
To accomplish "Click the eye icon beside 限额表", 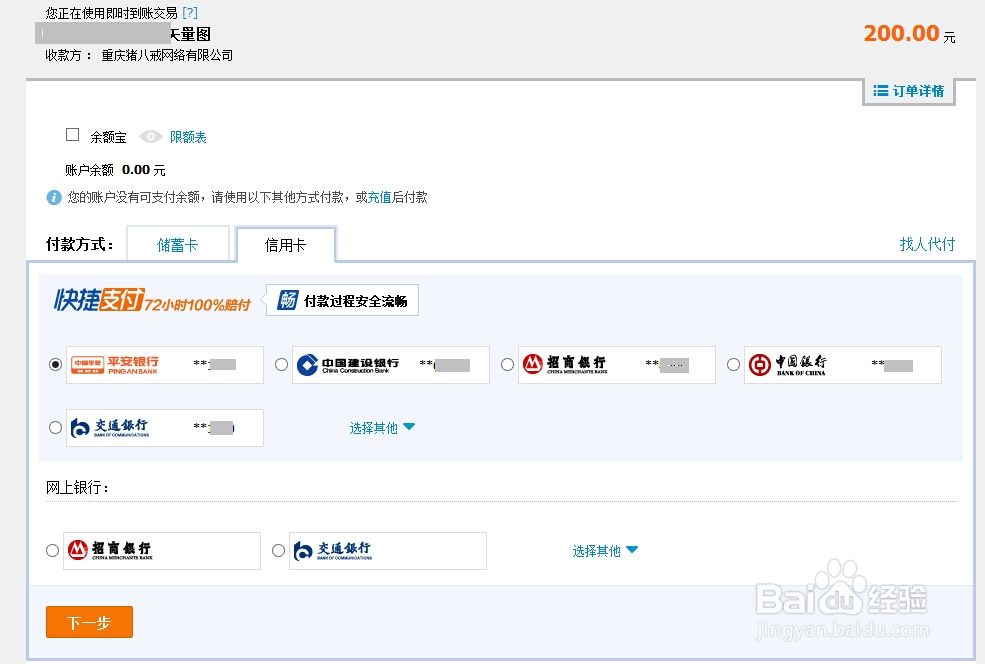I will click(150, 136).
